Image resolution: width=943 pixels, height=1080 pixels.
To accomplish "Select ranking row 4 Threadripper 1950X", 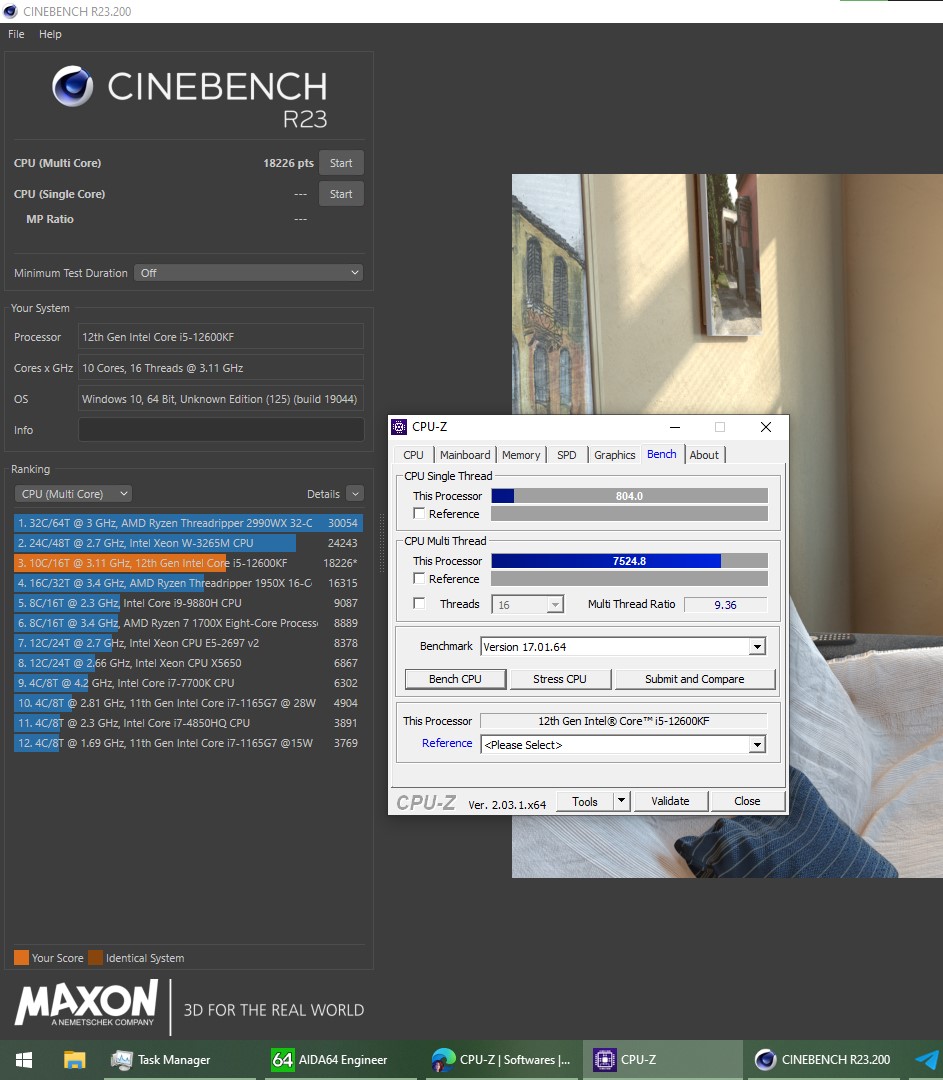I will click(x=188, y=583).
